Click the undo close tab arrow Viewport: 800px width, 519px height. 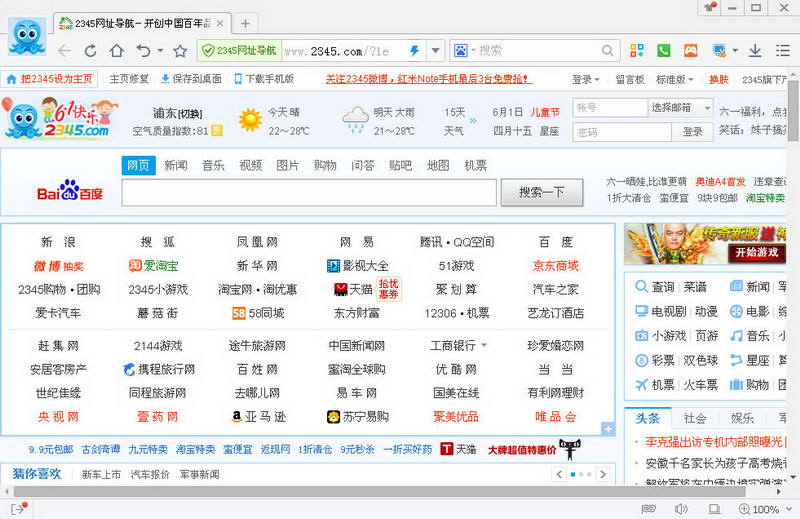(144, 51)
